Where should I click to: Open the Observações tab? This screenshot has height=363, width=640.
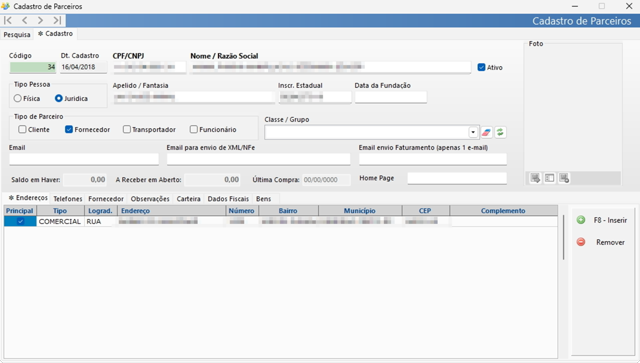[x=150, y=199]
